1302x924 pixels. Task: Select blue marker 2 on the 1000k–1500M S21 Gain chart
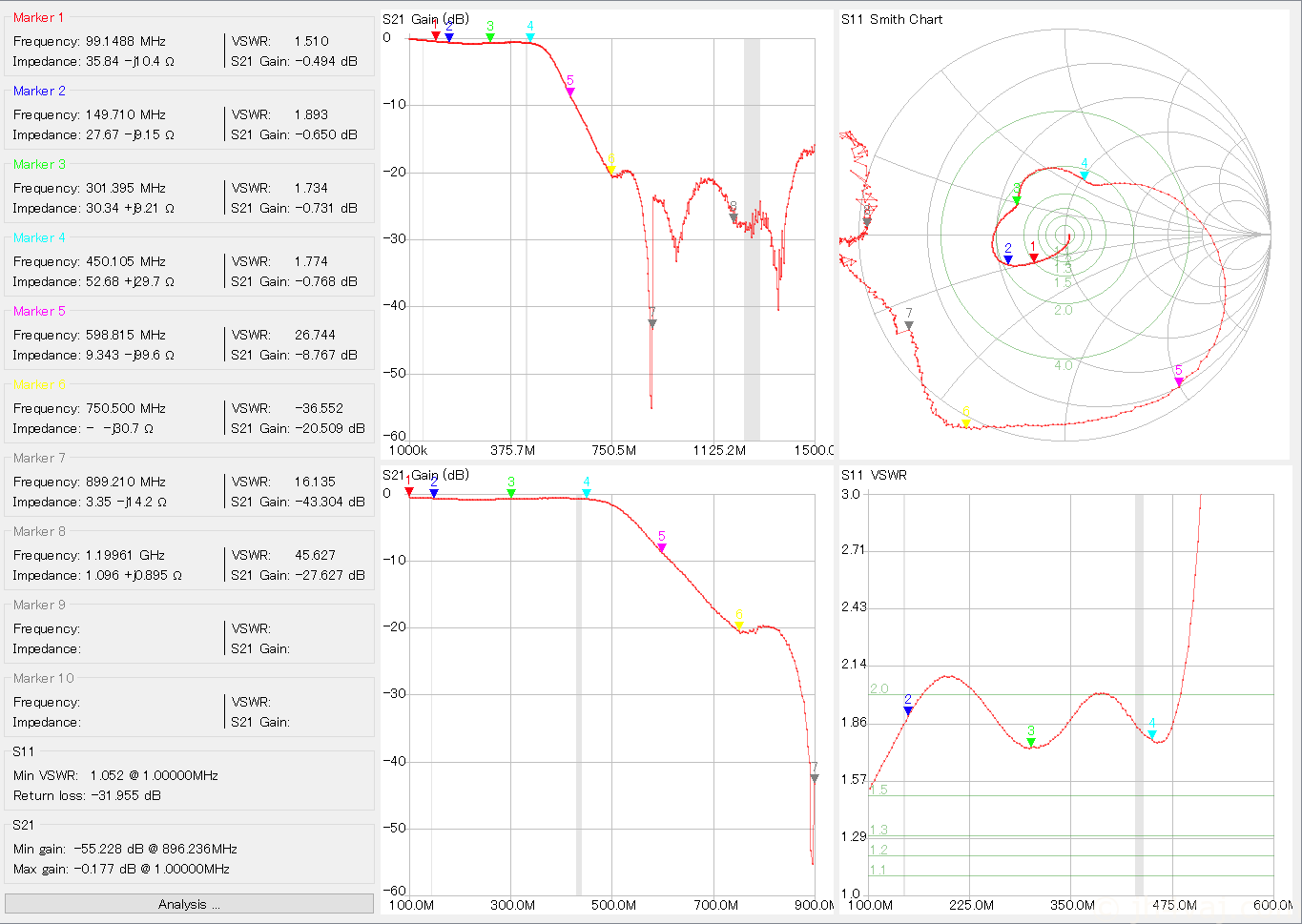pyautogui.click(x=449, y=38)
